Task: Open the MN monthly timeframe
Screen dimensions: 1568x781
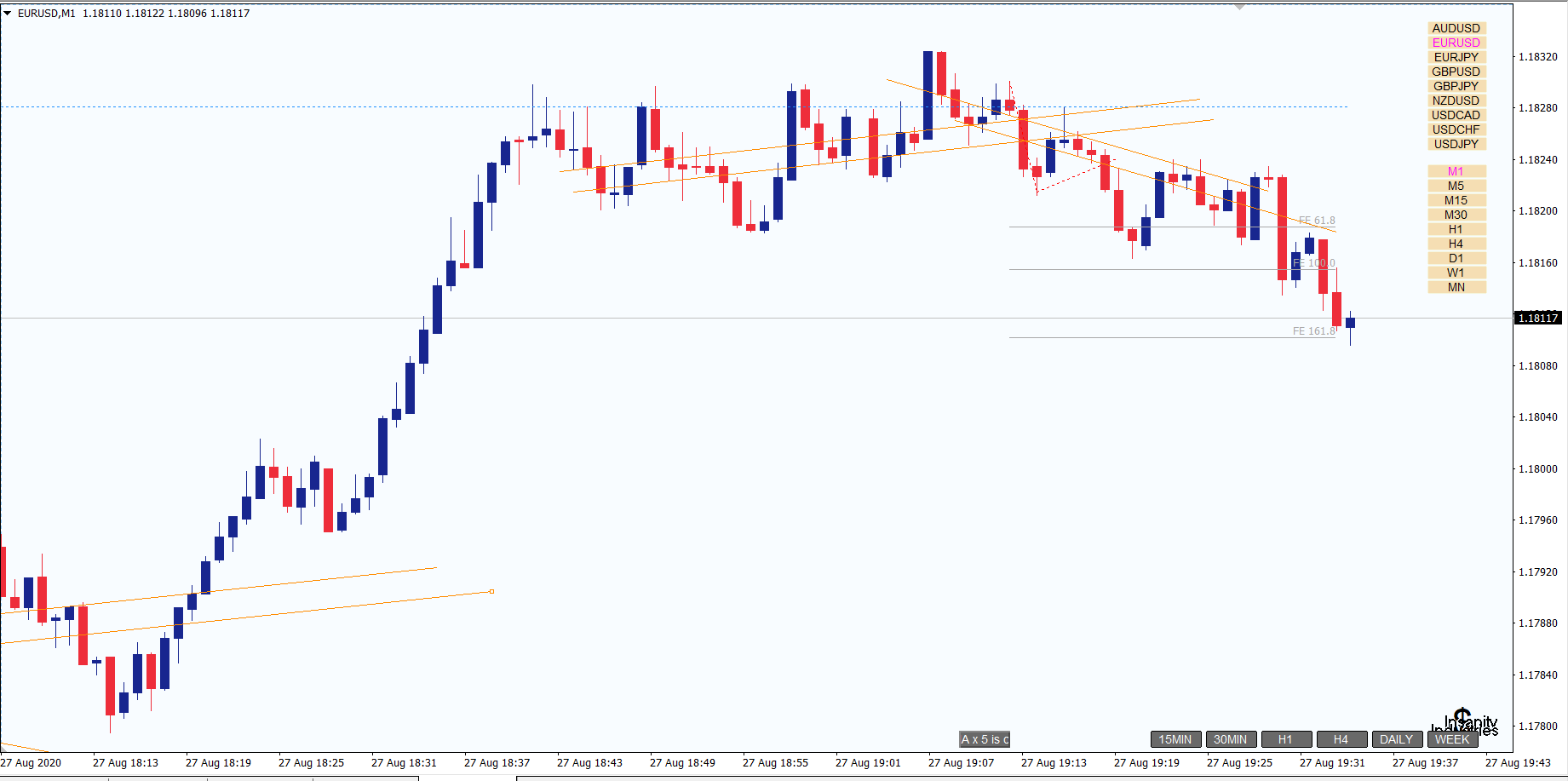Action: click(x=1456, y=287)
